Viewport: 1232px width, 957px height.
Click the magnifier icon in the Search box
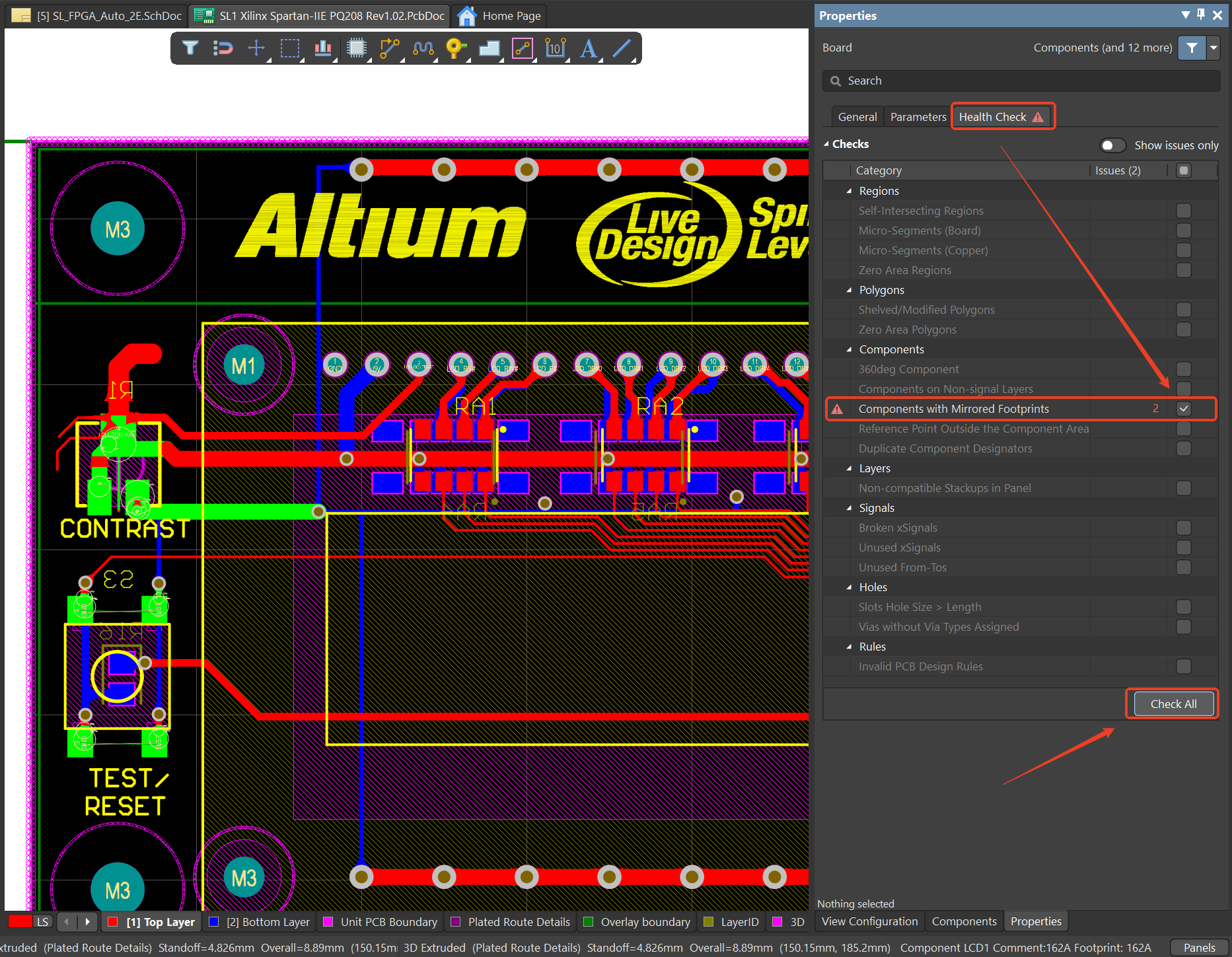pyautogui.click(x=836, y=81)
